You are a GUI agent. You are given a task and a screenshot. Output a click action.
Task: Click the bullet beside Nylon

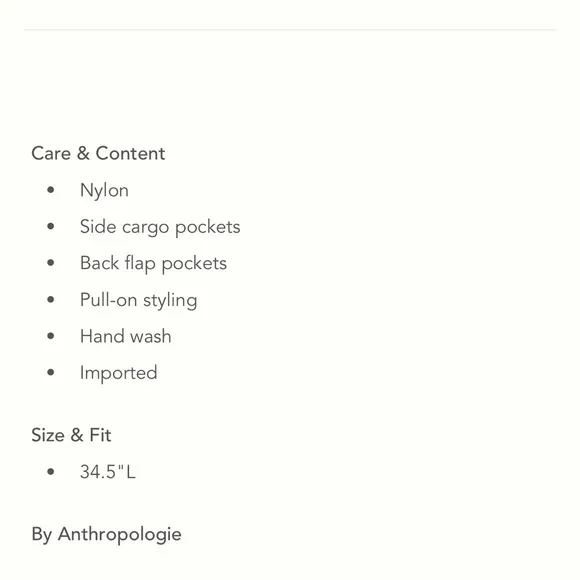(51, 190)
